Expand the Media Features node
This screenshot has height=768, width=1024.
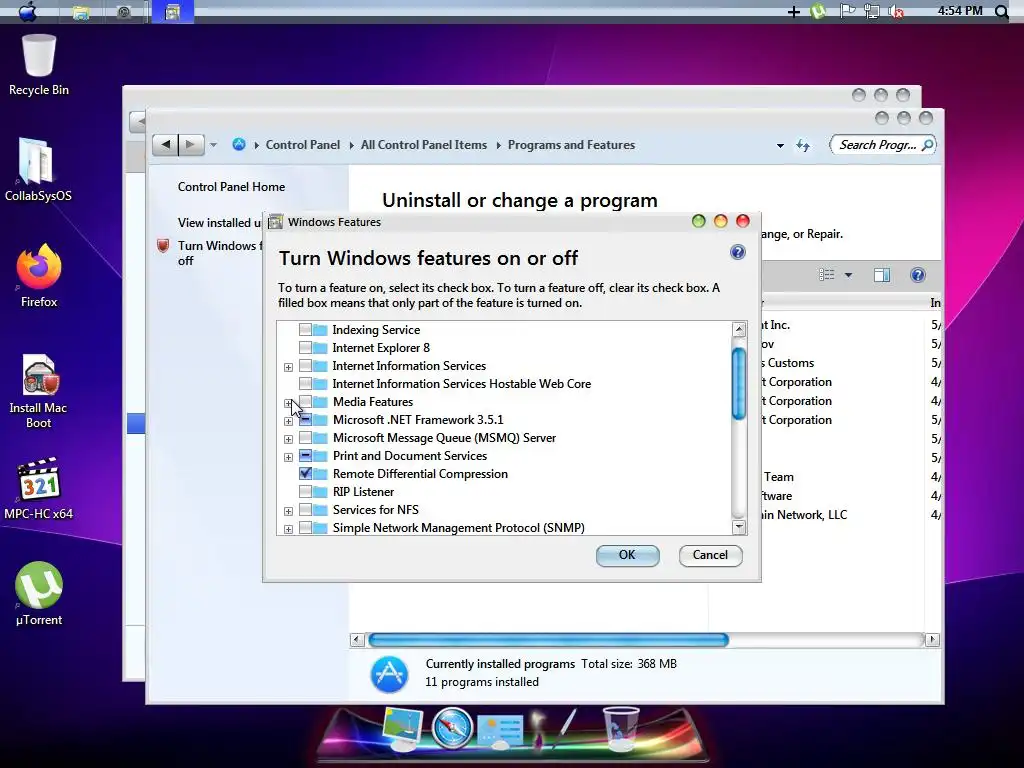coord(288,403)
